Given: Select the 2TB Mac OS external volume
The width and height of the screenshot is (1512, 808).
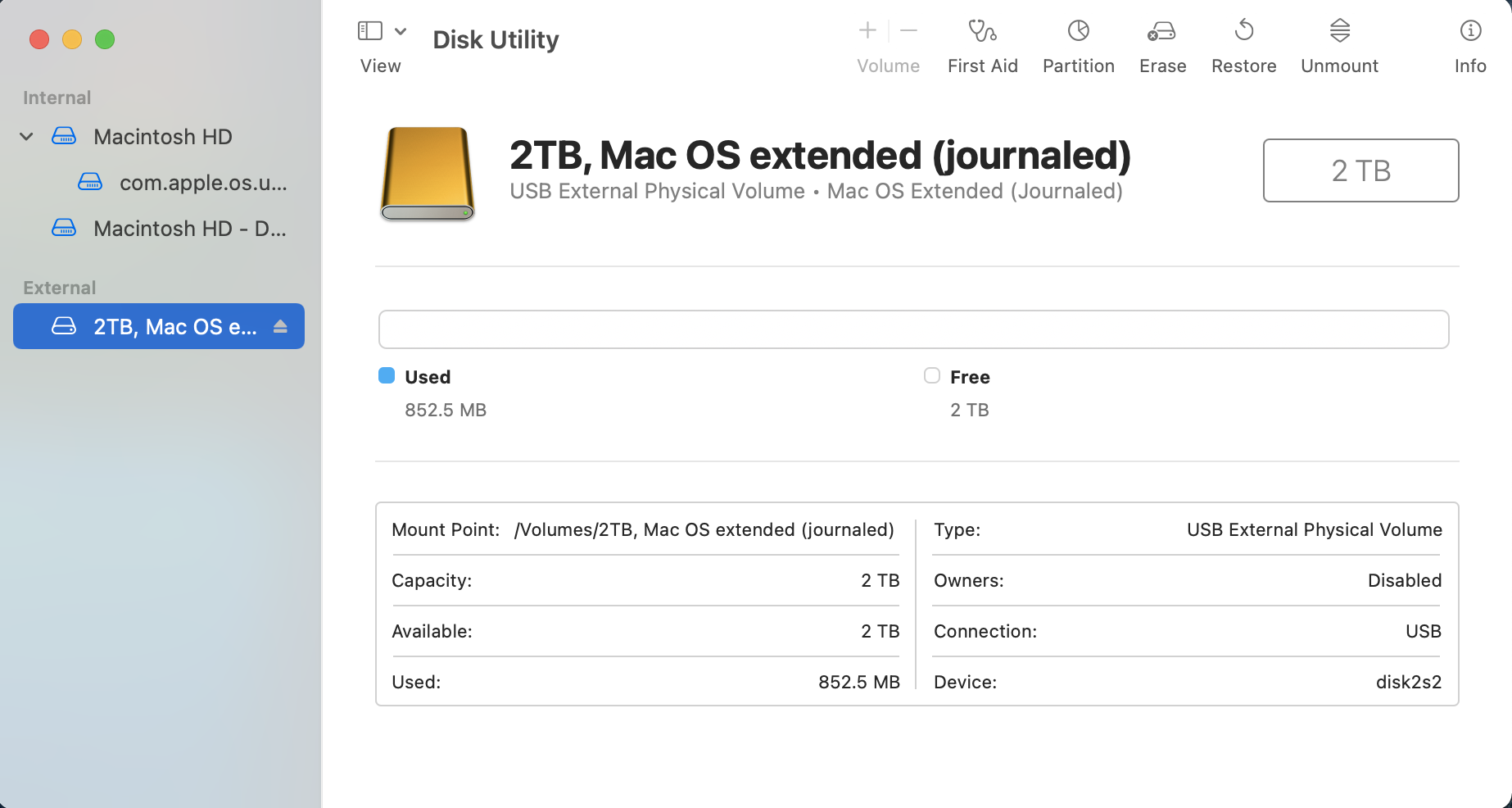Looking at the screenshot, I should click(x=174, y=327).
